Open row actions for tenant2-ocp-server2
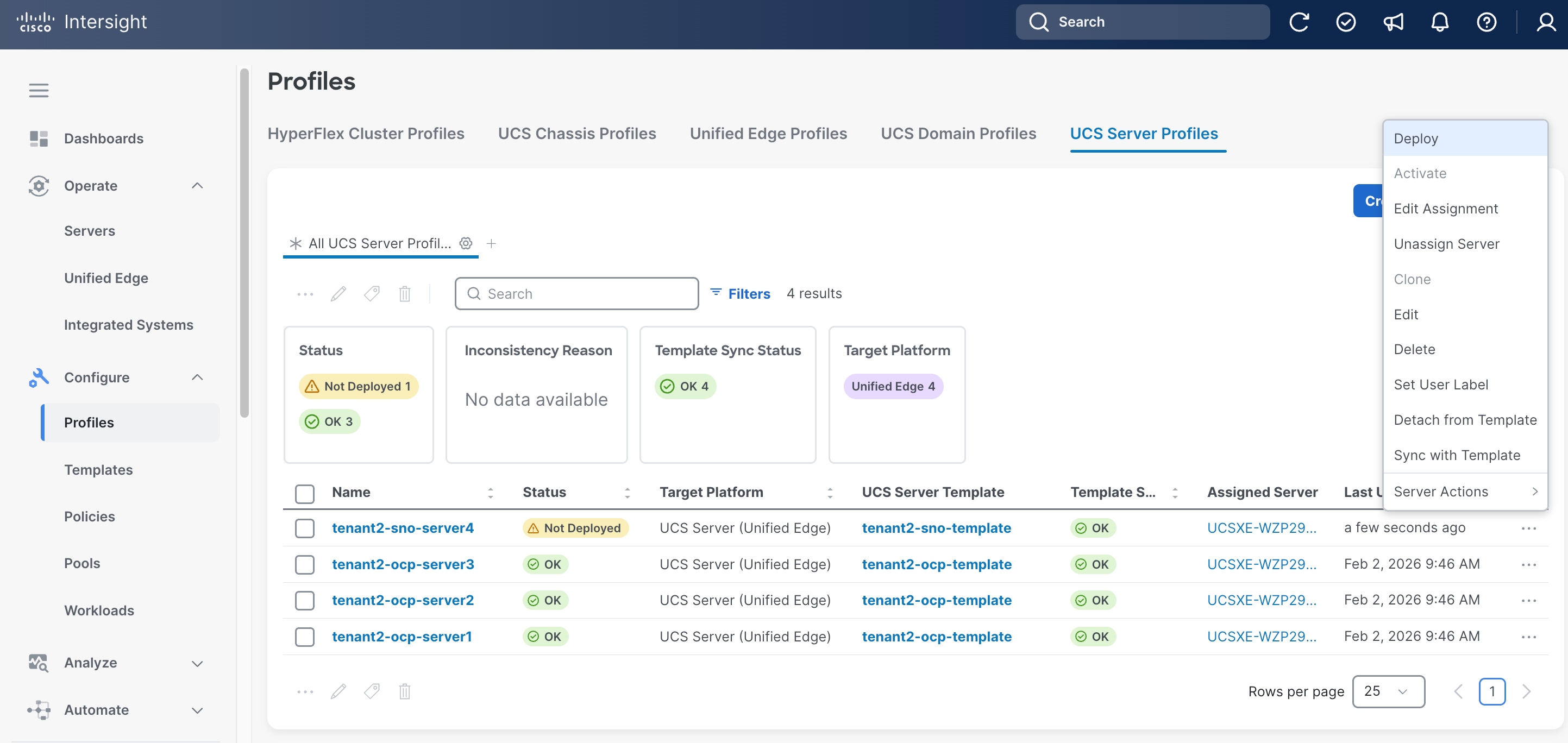 click(x=1528, y=600)
